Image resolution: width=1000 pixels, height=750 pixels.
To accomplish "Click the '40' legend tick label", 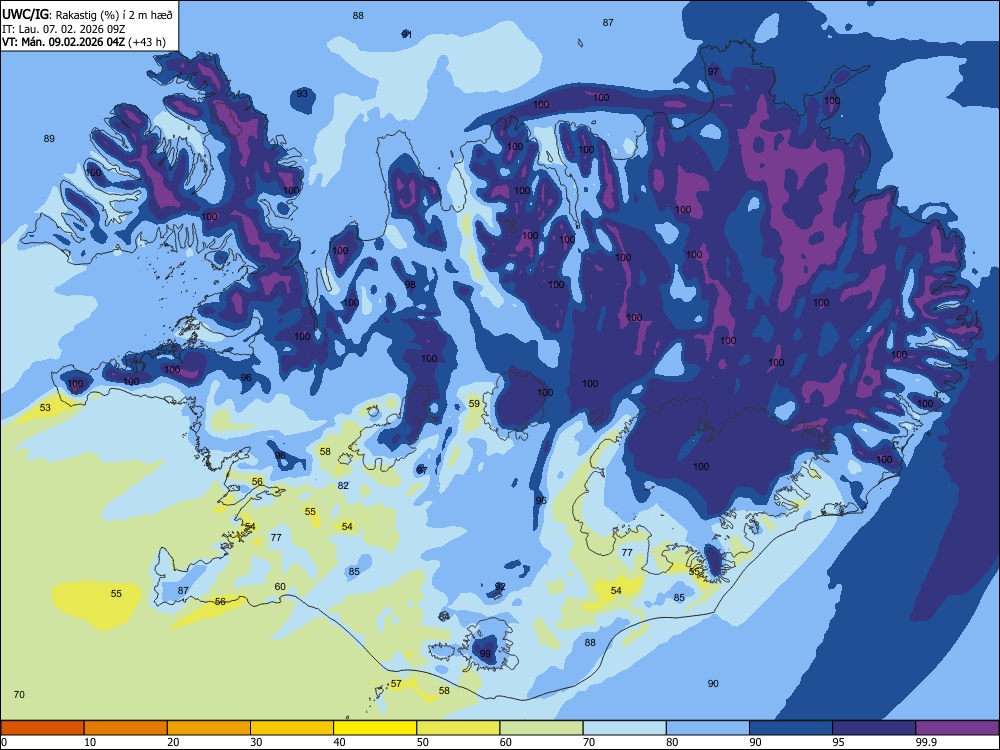I will tap(339, 742).
